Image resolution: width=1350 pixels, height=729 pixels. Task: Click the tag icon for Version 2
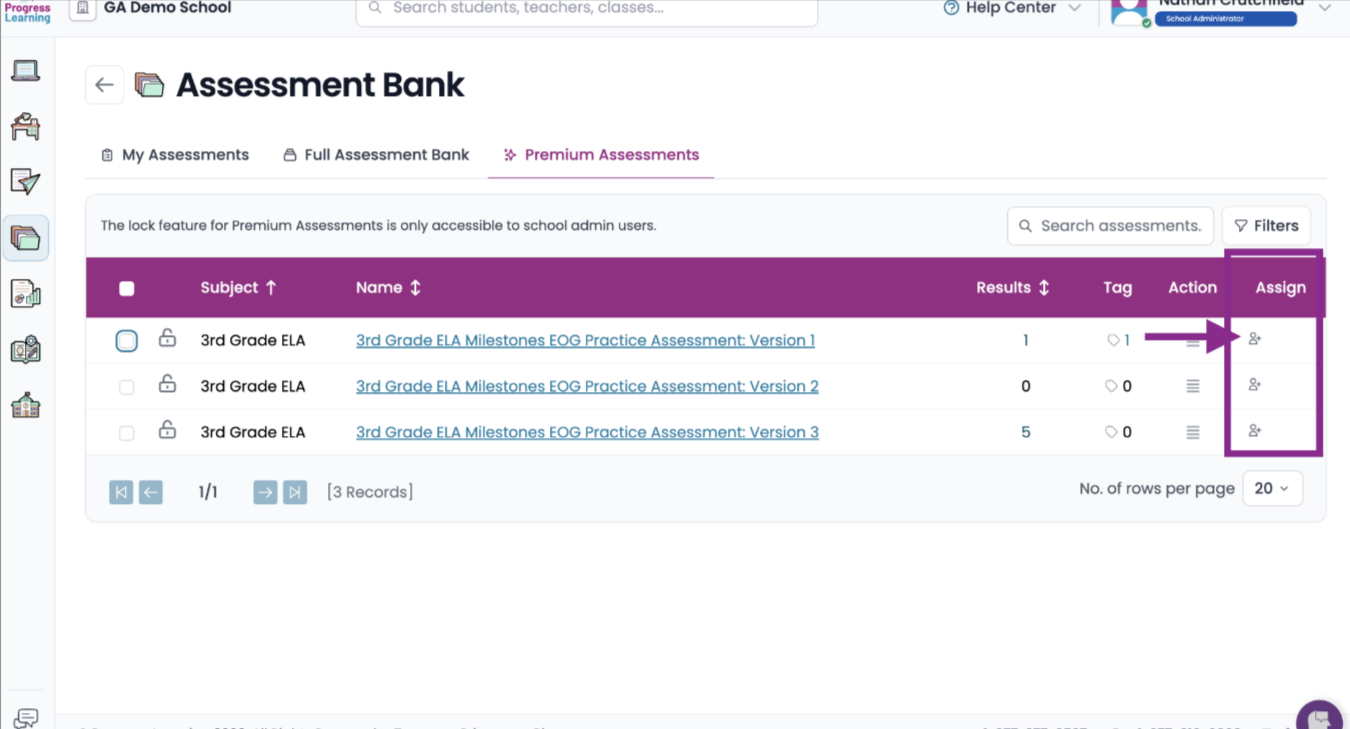1111,386
